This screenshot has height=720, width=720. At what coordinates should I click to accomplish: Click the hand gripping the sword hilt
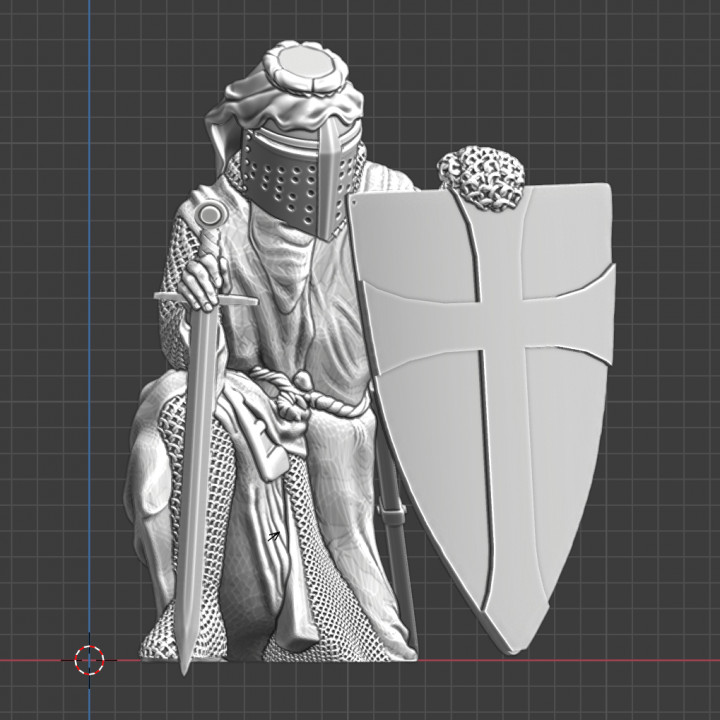point(201,278)
